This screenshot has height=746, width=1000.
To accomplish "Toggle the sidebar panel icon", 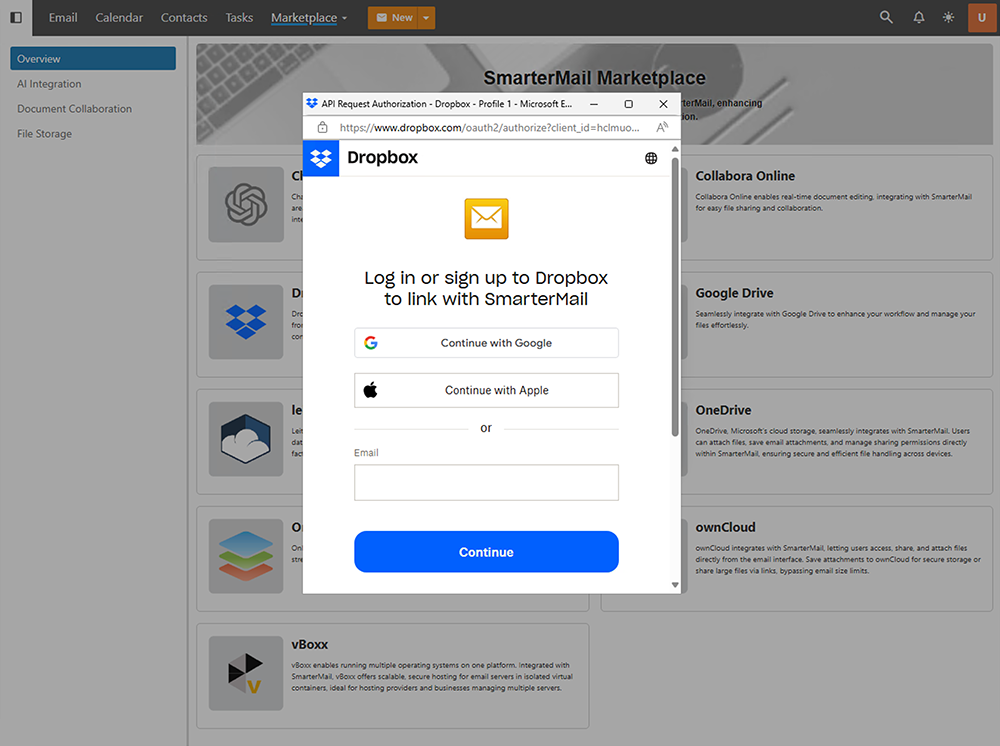I will click(x=16, y=17).
